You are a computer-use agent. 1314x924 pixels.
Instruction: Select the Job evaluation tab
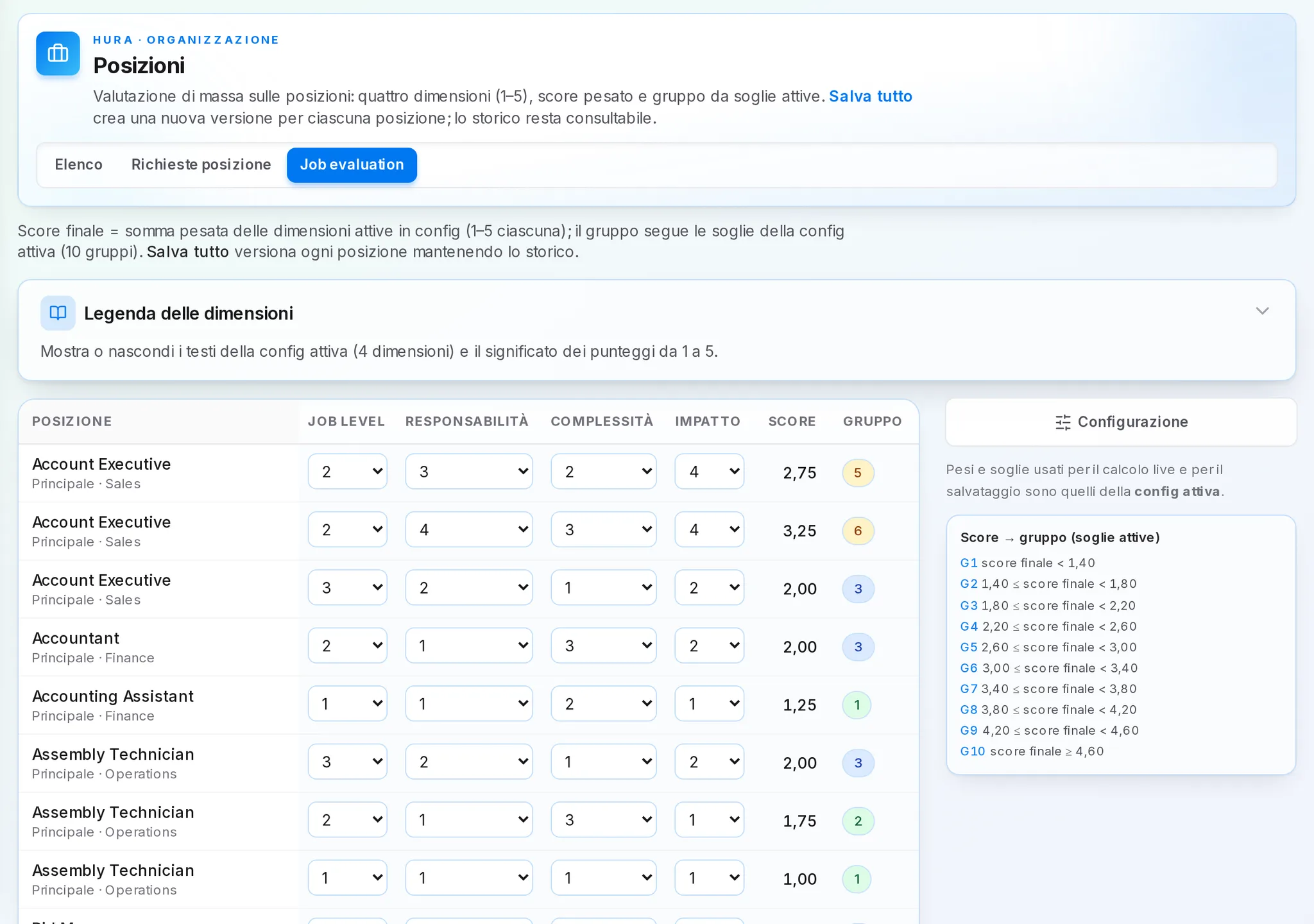[352, 165]
